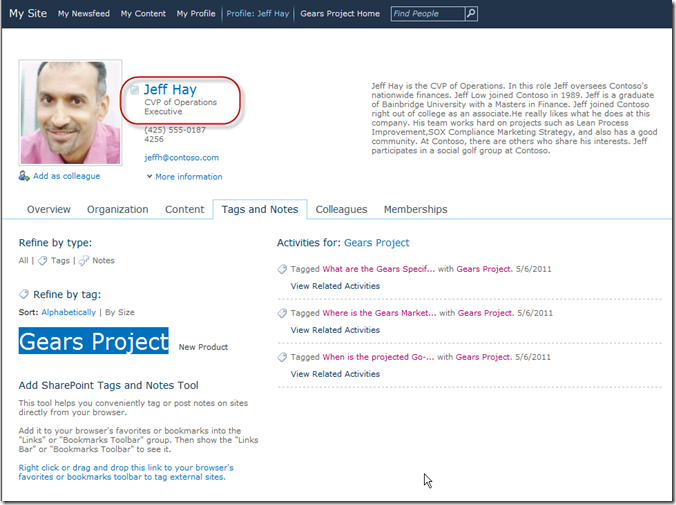Click tag icon for 'When is the projected Go-...' activity
Screen dimensions: 676x505
click(x=282, y=357)
